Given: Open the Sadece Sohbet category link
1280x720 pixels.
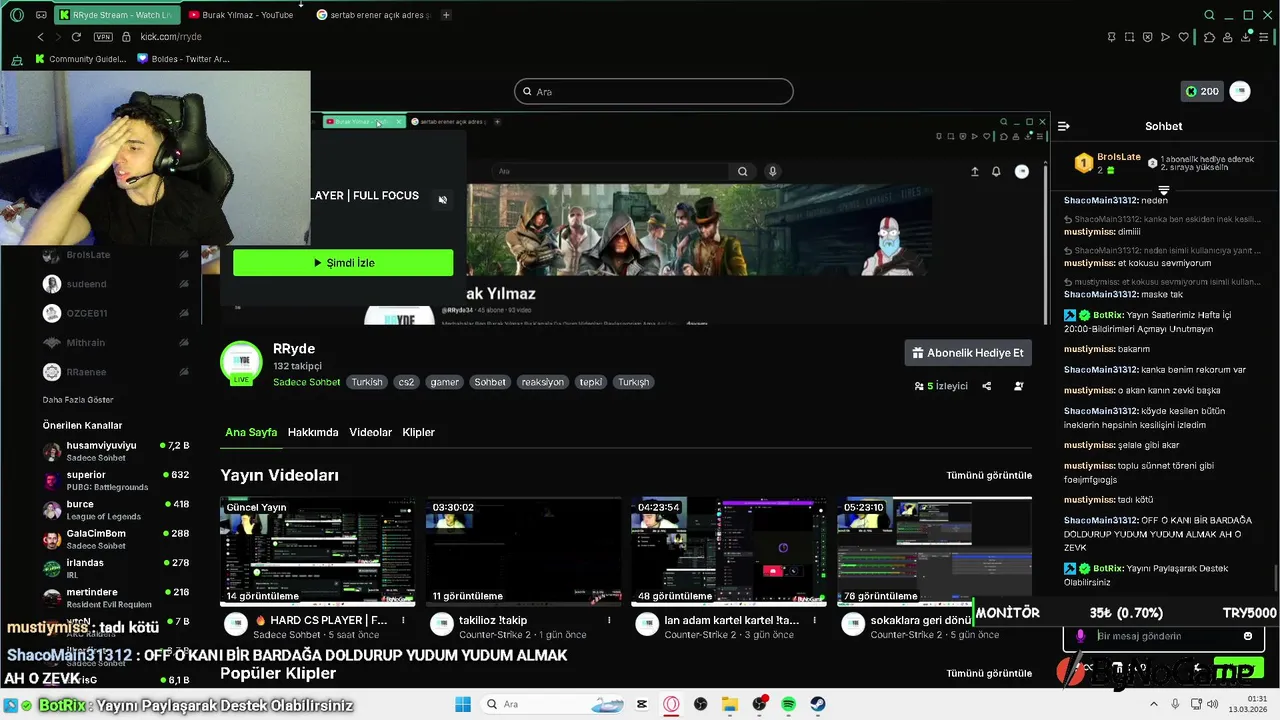Looking at the screenshot, I should [x=306, y=382].
